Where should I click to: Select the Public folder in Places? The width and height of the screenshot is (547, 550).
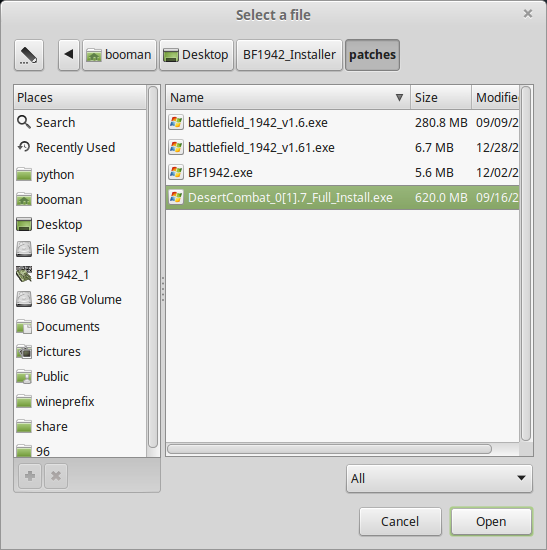(80, 376)
